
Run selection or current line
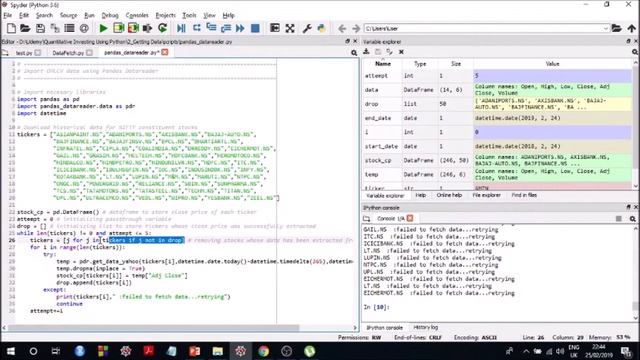pos(147,28)
